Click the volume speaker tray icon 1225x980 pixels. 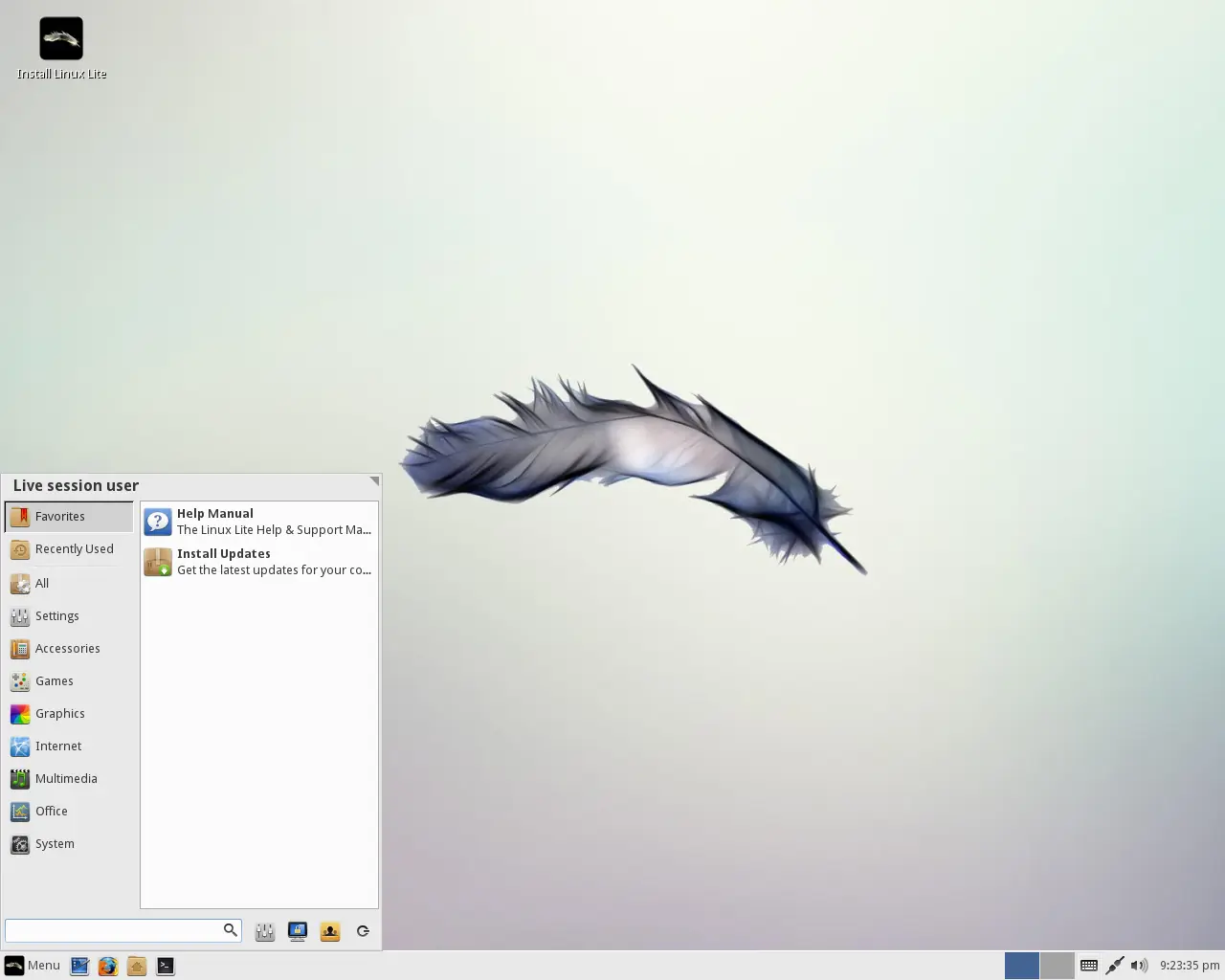1139,966
